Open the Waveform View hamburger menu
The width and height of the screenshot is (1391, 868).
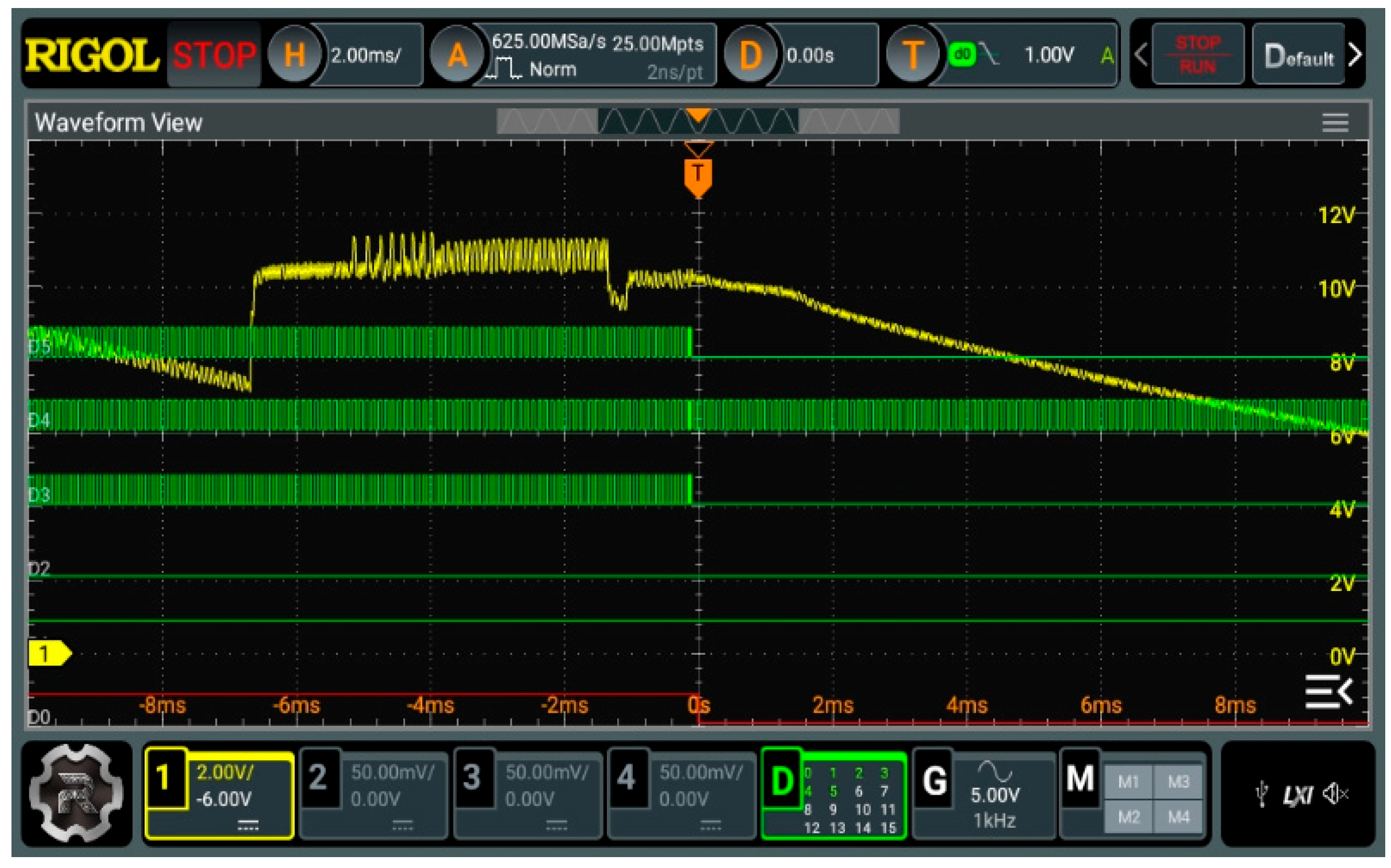tap(1335, 123)
